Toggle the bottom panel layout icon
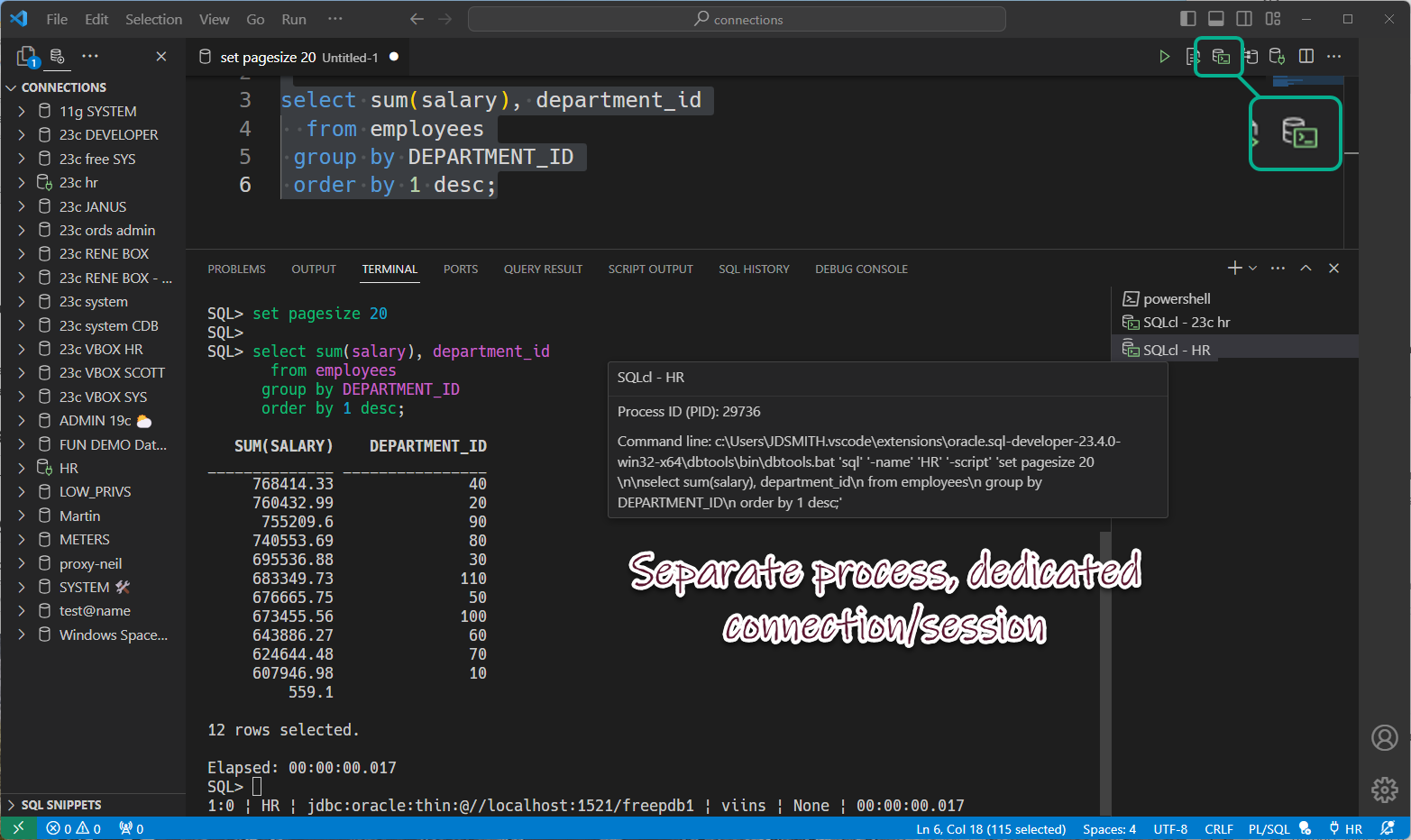1411x840 pixels. 1216,19
